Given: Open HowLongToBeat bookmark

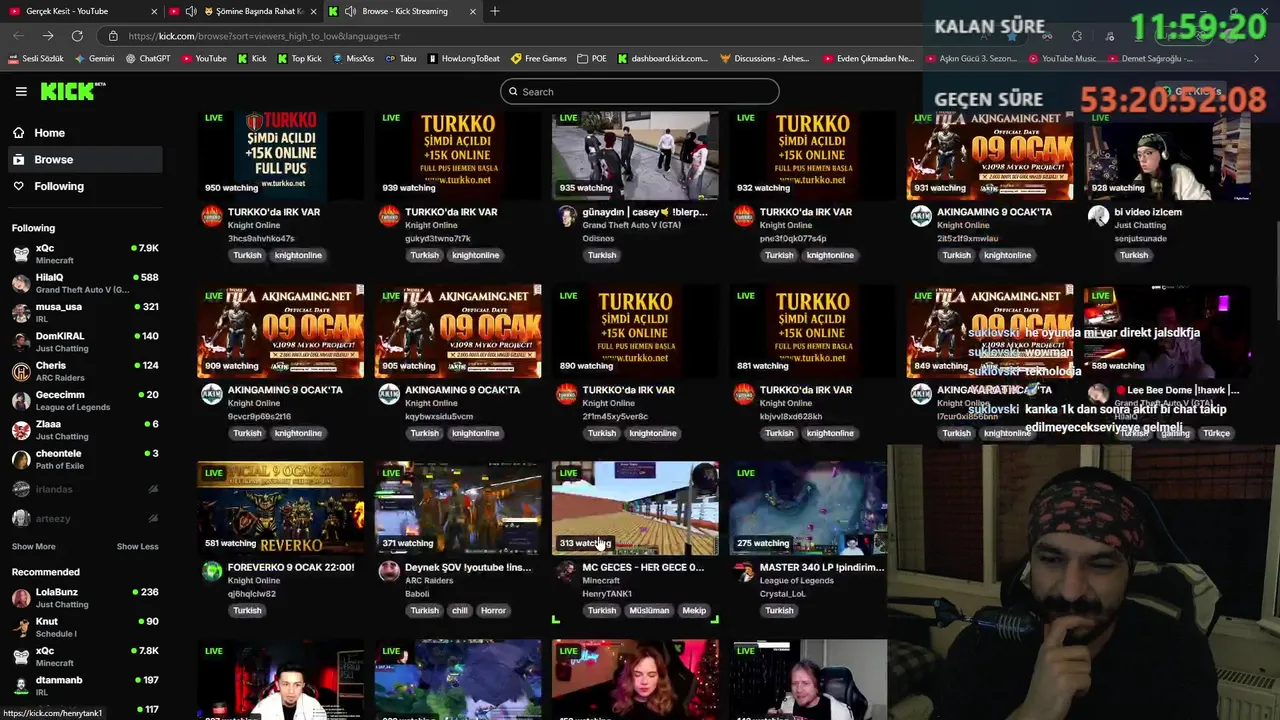Looking at the screenshot, I should [x=463, y=59].
